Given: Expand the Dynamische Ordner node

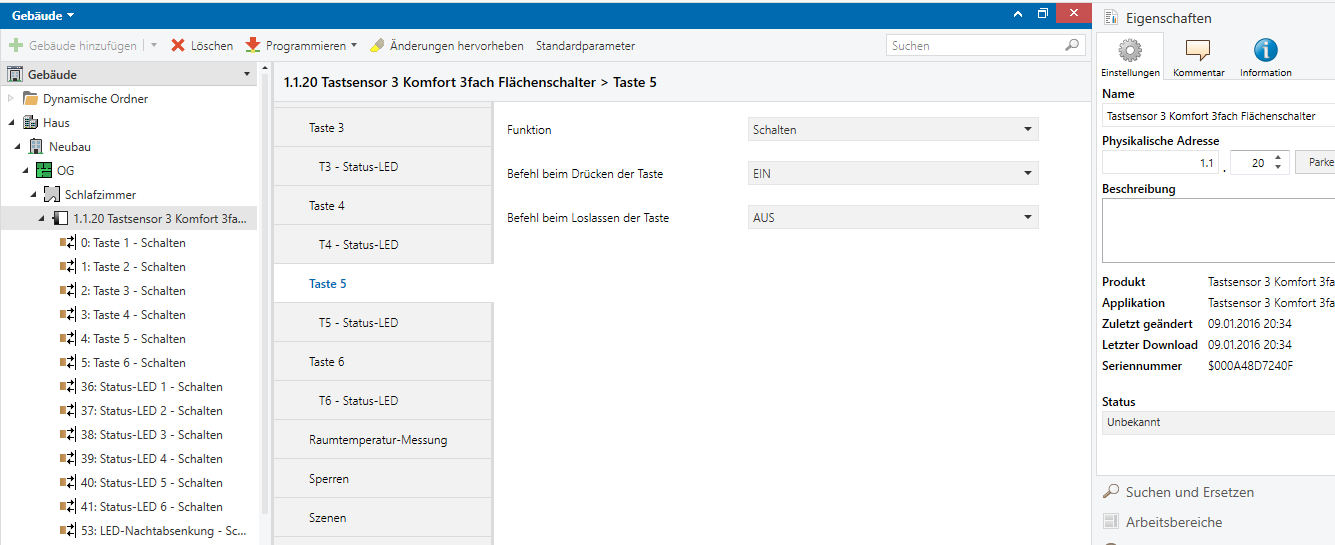Looking at the screenshot, I should (12, 99).
